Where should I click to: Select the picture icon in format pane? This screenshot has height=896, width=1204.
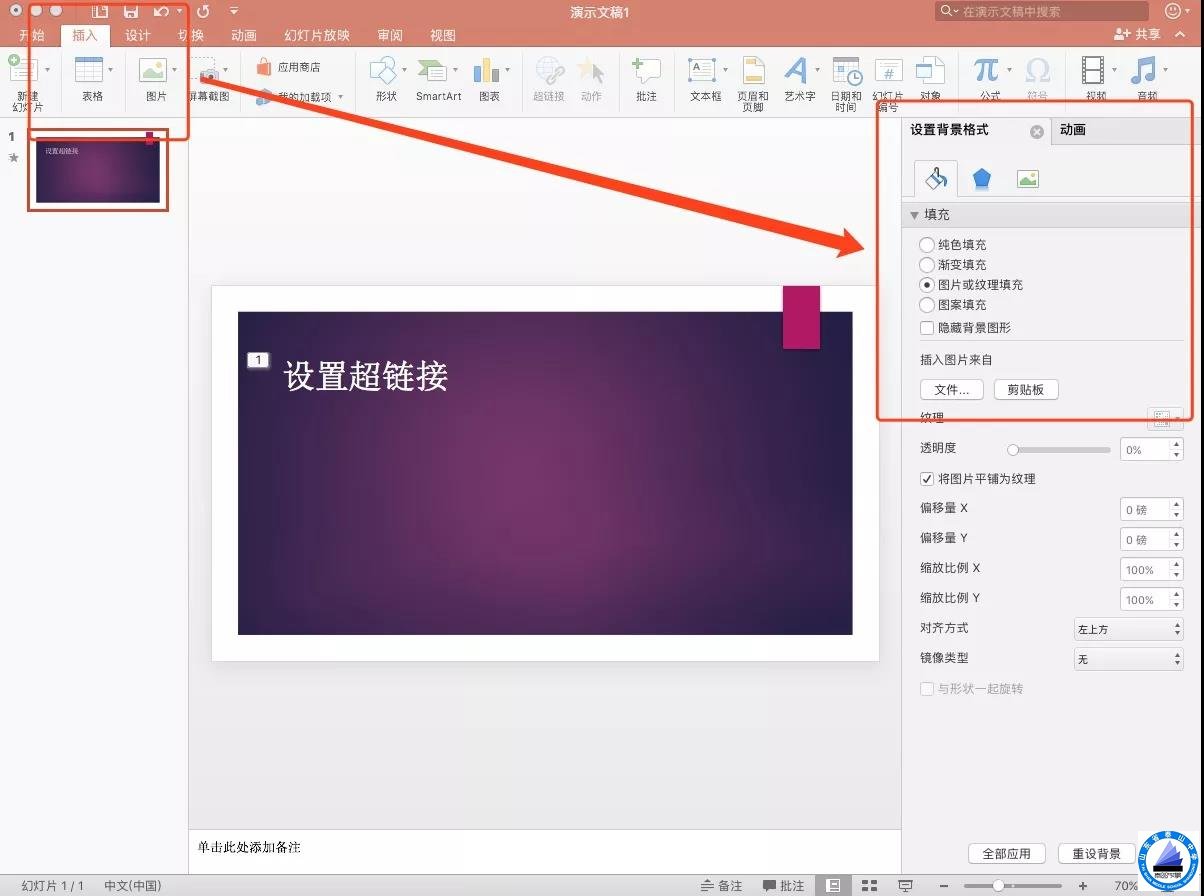(1027, 179)
